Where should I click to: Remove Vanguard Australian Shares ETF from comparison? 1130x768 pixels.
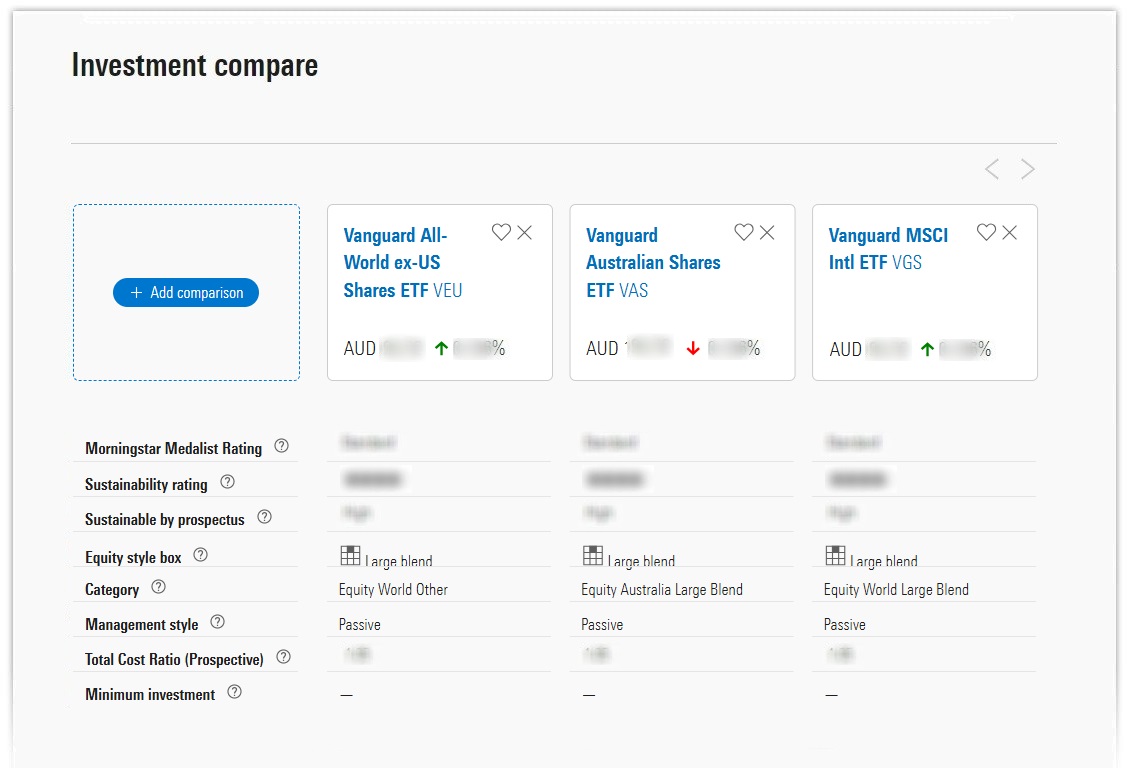coord(768,232)
